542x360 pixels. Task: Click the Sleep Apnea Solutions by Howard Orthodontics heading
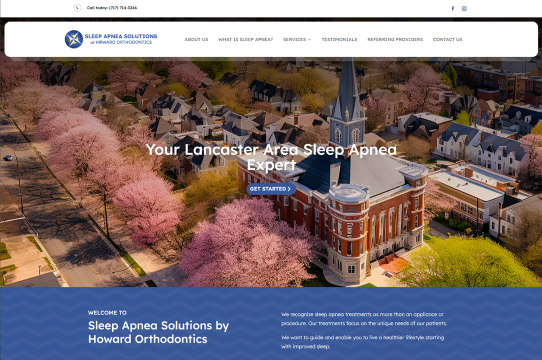coord(158,332)
